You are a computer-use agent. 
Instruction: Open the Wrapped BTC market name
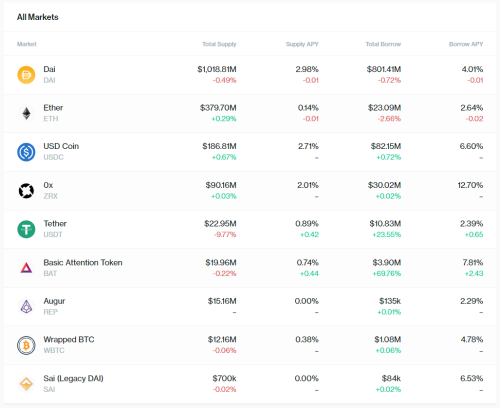coord(69,339)
